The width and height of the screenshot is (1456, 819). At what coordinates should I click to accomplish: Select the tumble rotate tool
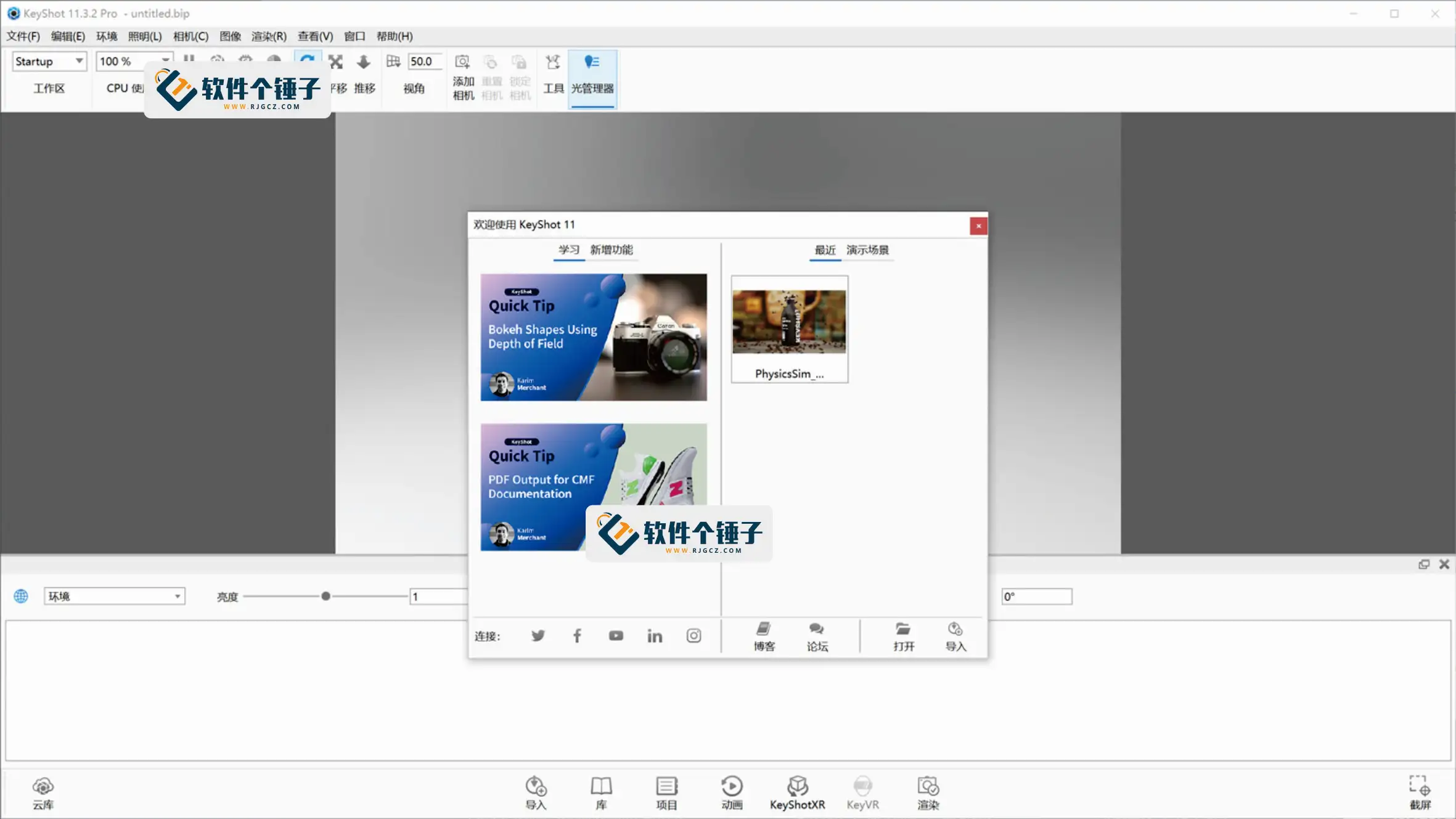coord(308,60)
